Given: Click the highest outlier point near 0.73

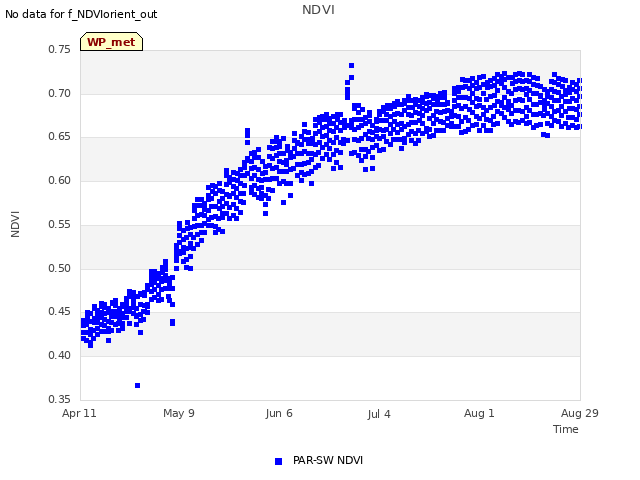Looking at the screenshot, I should [x=351, y=65].
